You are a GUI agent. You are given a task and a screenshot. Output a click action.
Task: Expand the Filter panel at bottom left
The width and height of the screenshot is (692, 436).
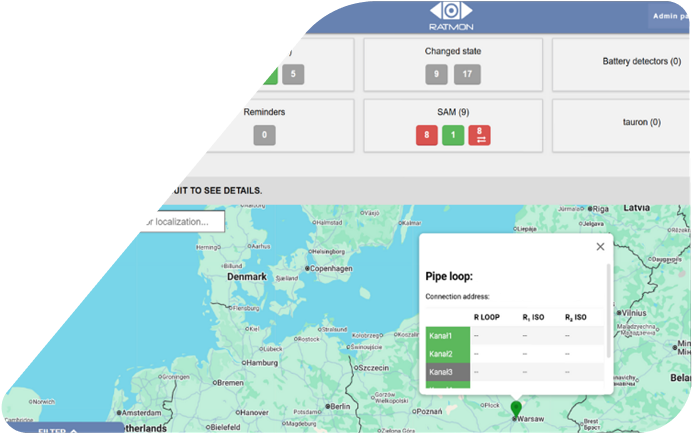(60, 431)
